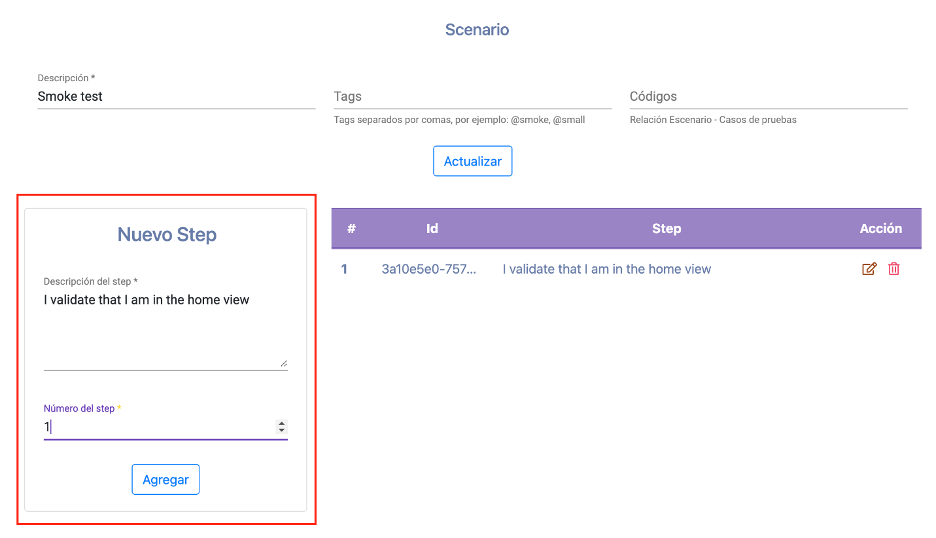This screenshot has height=538, width=936.
Task: Select the Códigos input field
Action: pyautogui.click(x=768, y=97)
